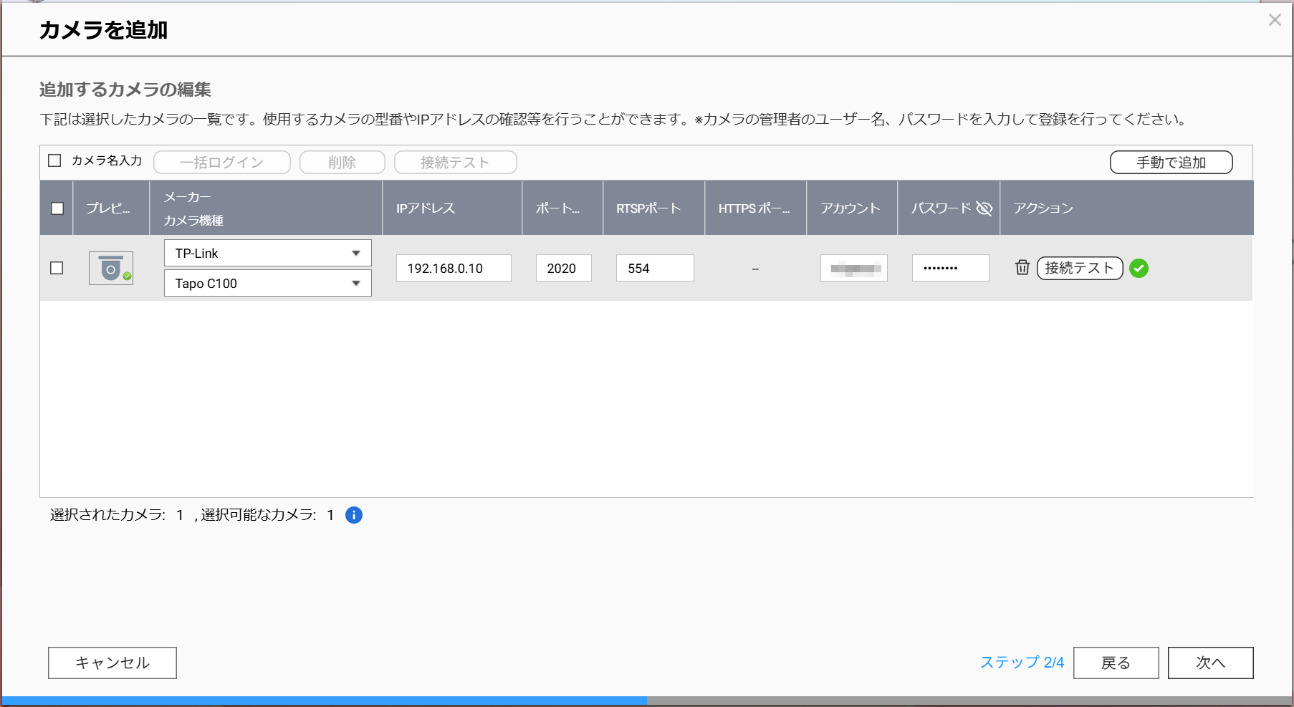The image size is (1294, 707).
Task: Click the 一括ログイン button
Action: pyautogui.click(x=222, y=162)
